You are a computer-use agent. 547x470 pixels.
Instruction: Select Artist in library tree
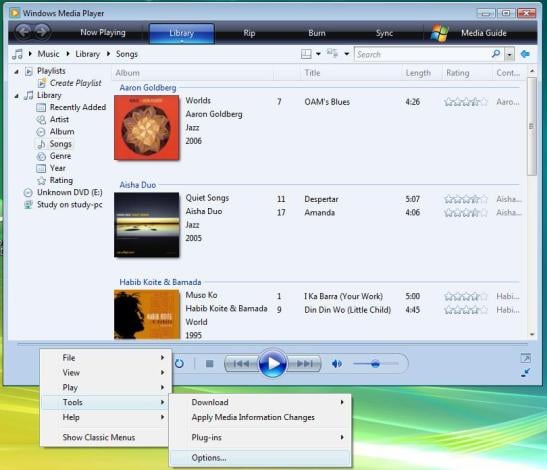click(59, 119)
